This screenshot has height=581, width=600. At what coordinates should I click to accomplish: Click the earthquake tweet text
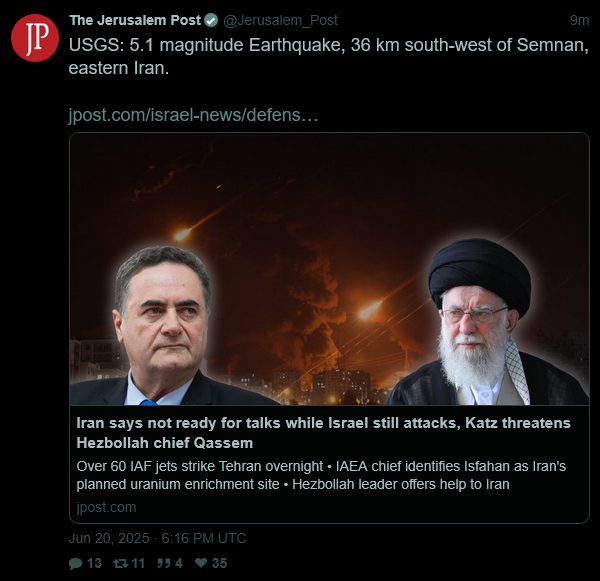pos(328,57)
